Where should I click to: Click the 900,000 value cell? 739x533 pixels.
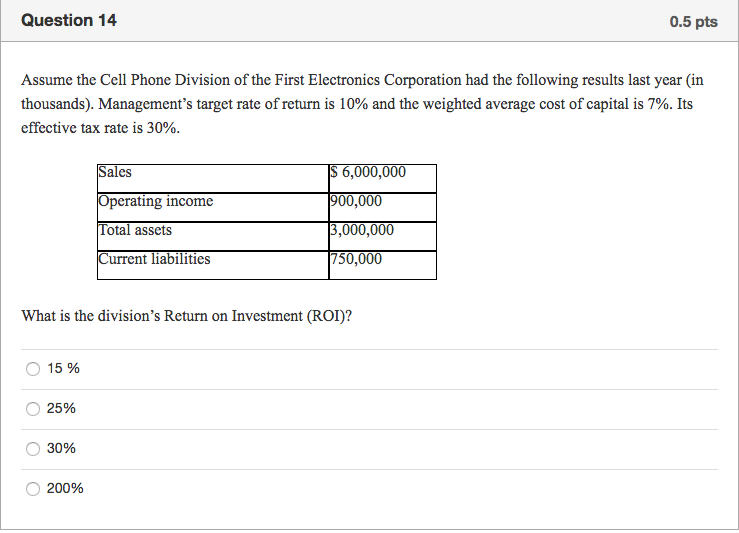[382, 202]
